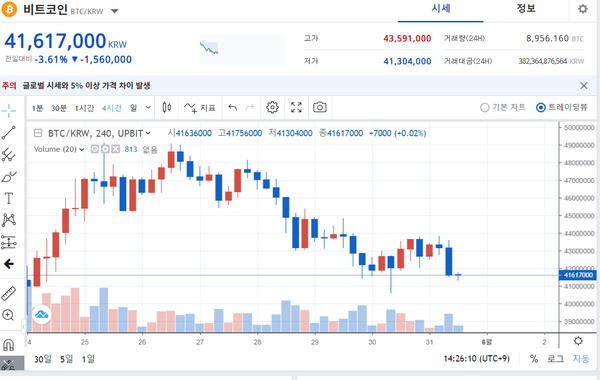Select the brush drawing tool
The height and width of the screenshot is (380, 600).
coord(9,177)
